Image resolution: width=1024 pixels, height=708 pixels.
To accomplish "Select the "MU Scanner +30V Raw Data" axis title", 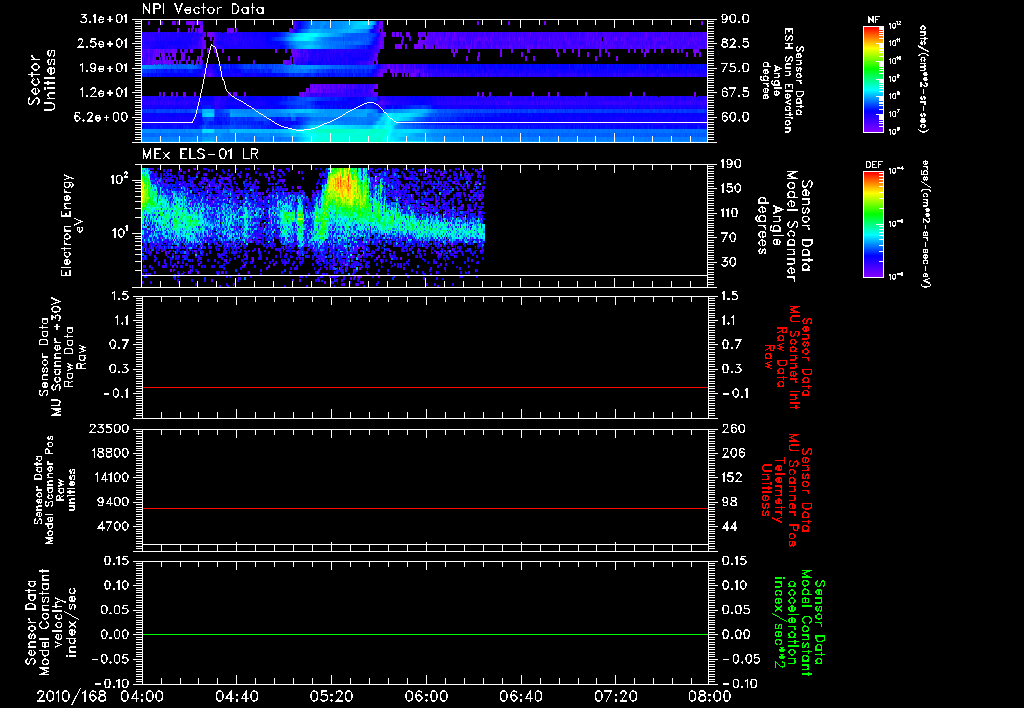I will pyautogui.click(x=61, y=356).
